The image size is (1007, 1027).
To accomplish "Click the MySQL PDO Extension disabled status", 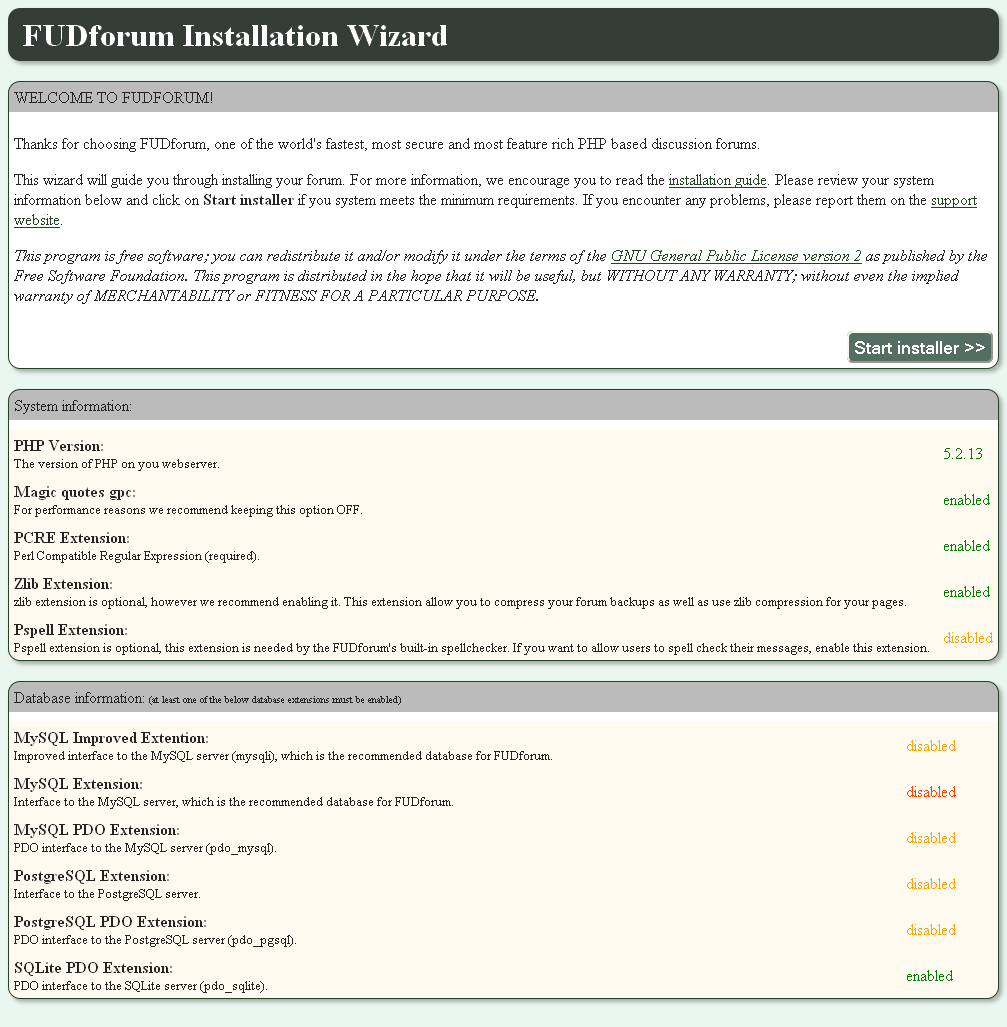I will tap(931, 838).
